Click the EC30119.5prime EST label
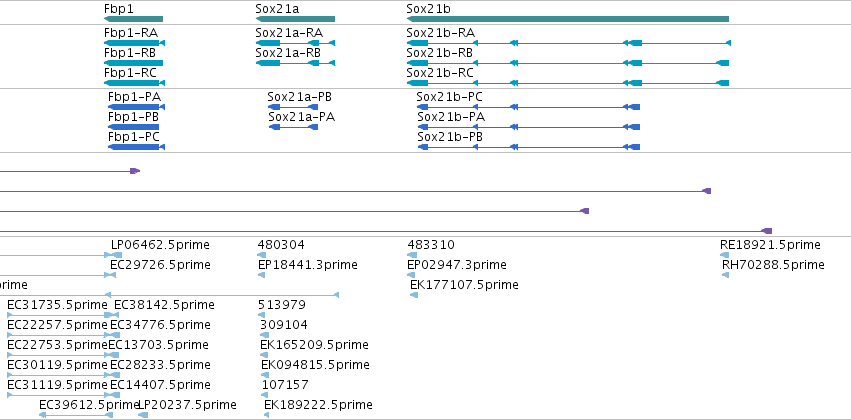Viewport: 851px width, 420px height. click(x=58, y=365)
